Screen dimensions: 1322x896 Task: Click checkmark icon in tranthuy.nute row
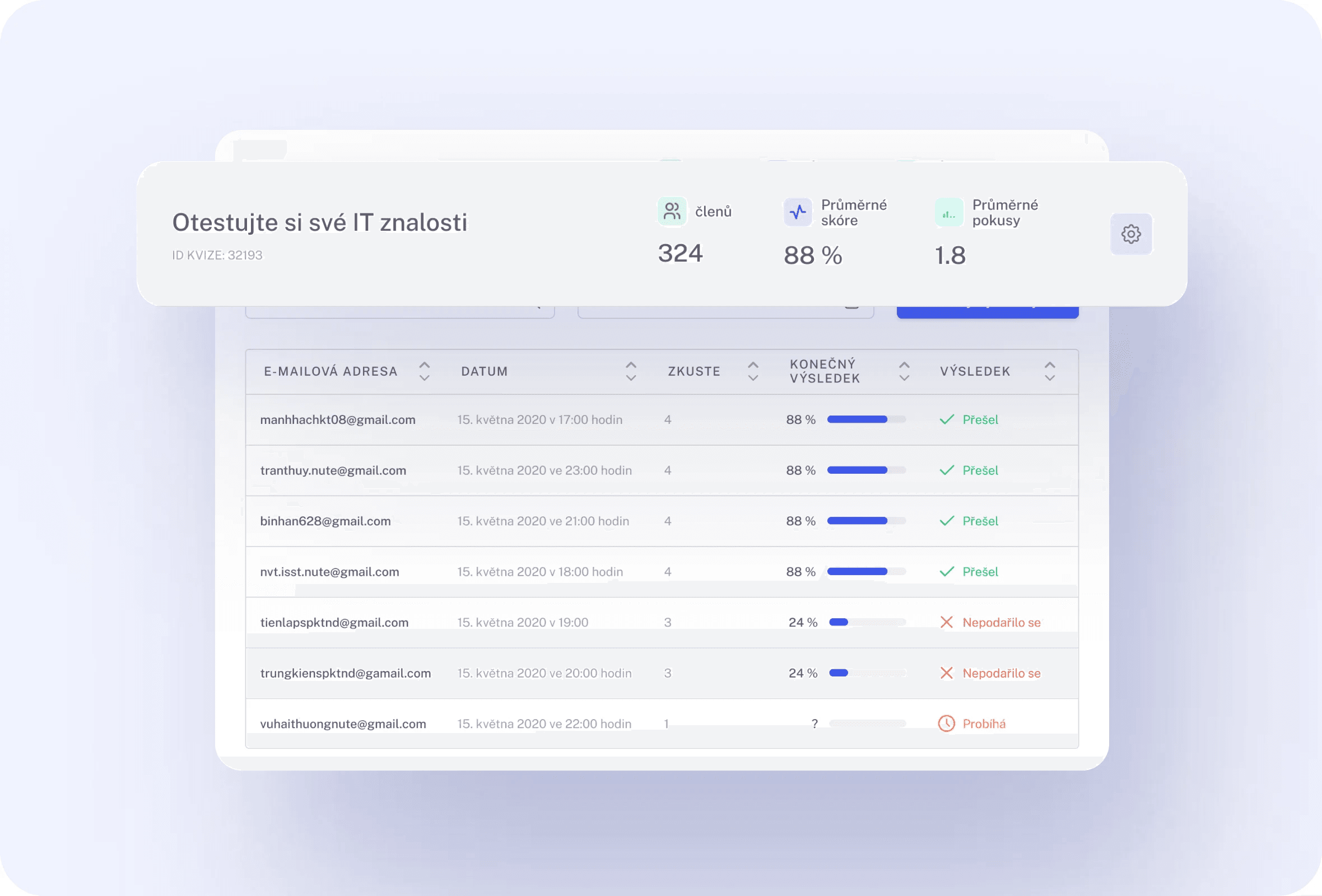pos(947,470)
